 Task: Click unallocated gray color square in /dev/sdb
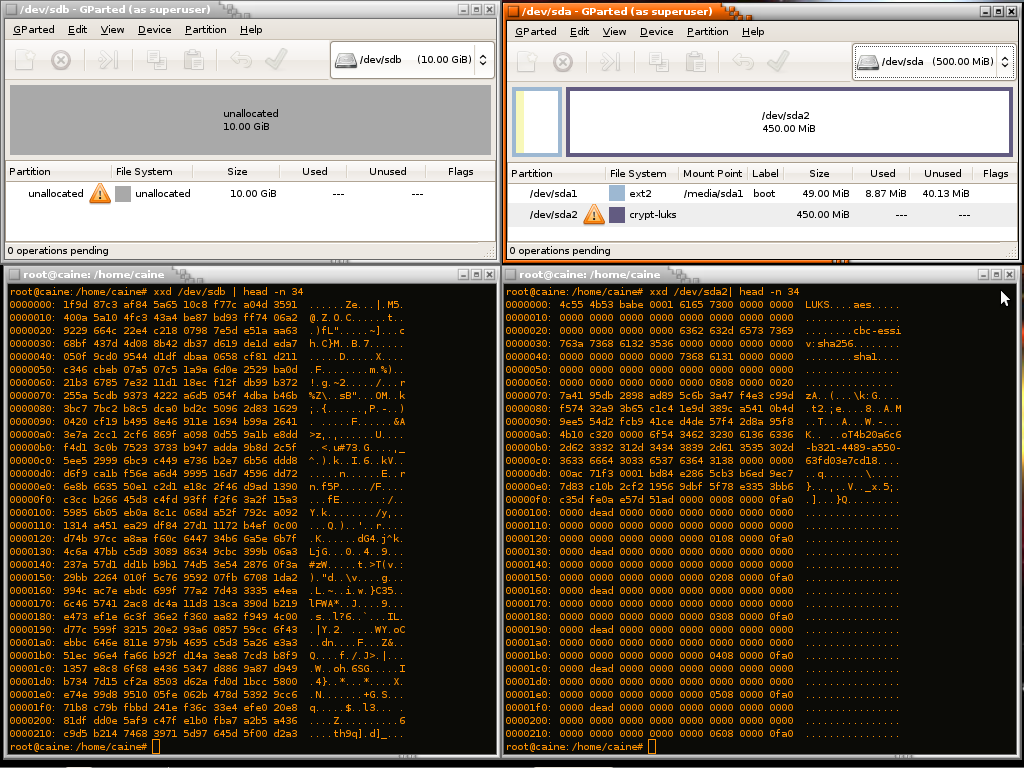click(123, 193)
